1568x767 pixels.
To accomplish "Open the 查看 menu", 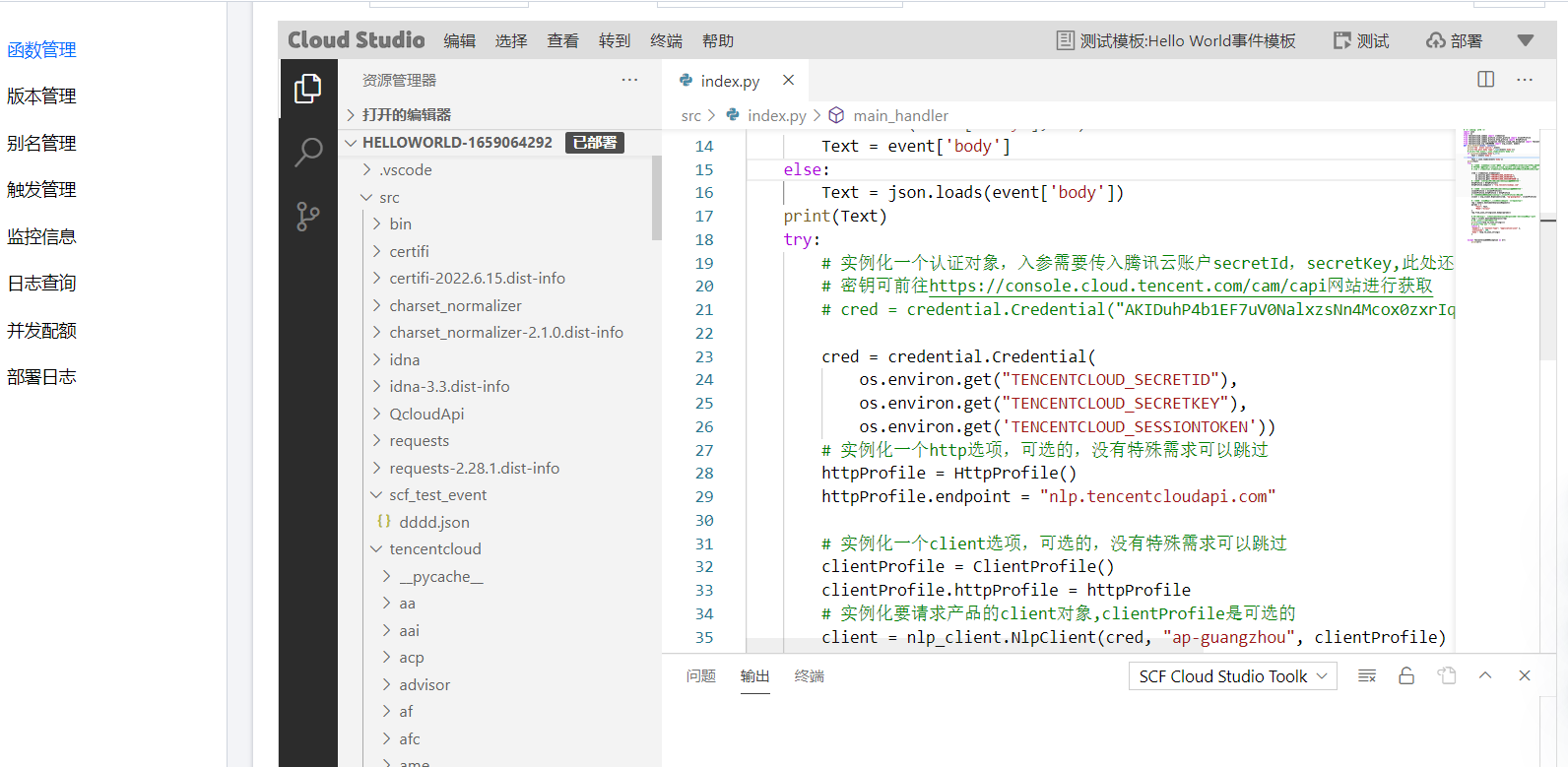I will click(563, 40).
